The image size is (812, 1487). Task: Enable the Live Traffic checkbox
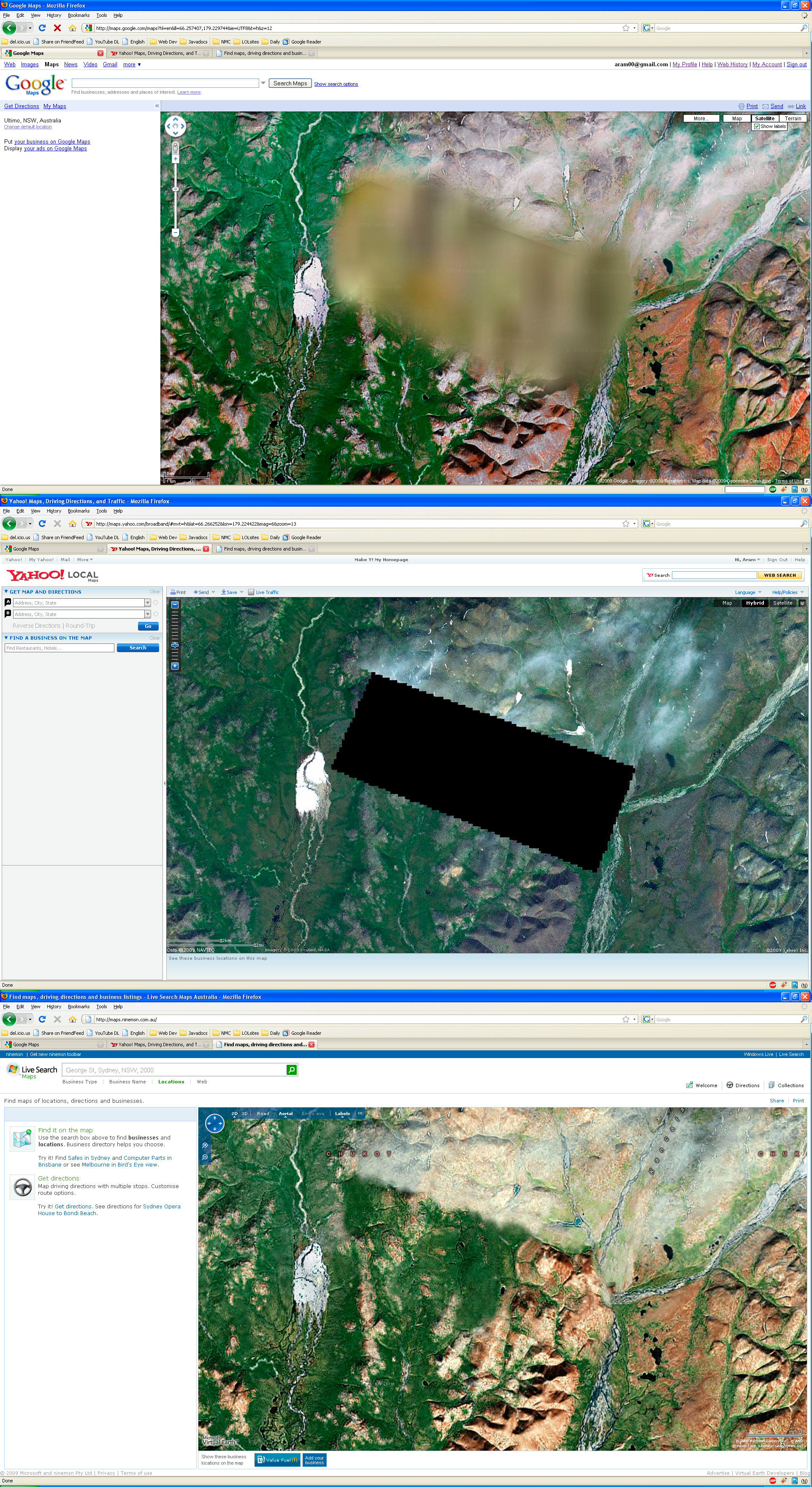pos(251,592)
